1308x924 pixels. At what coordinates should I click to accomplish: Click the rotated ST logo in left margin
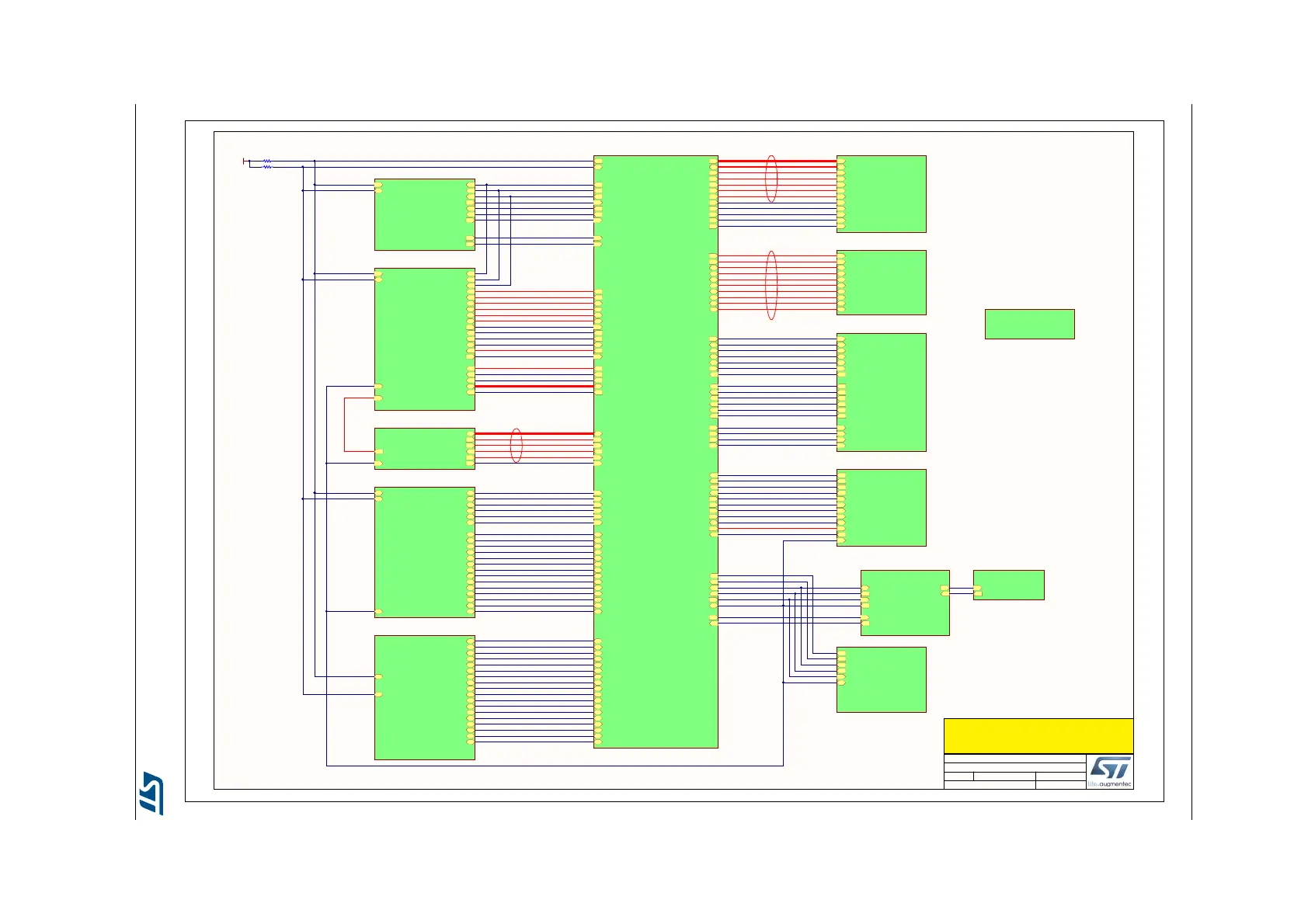pos(151,793)
